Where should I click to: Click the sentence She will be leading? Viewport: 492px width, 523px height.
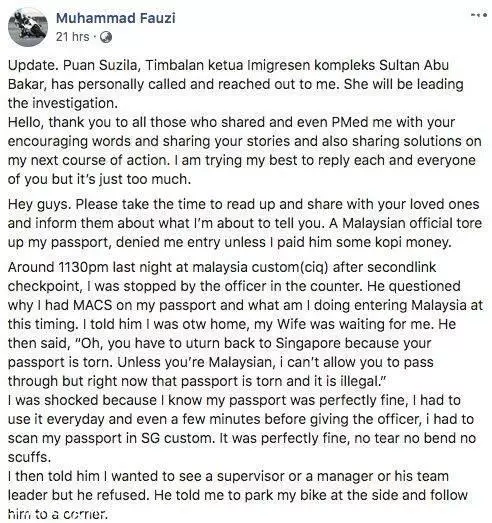404,84
